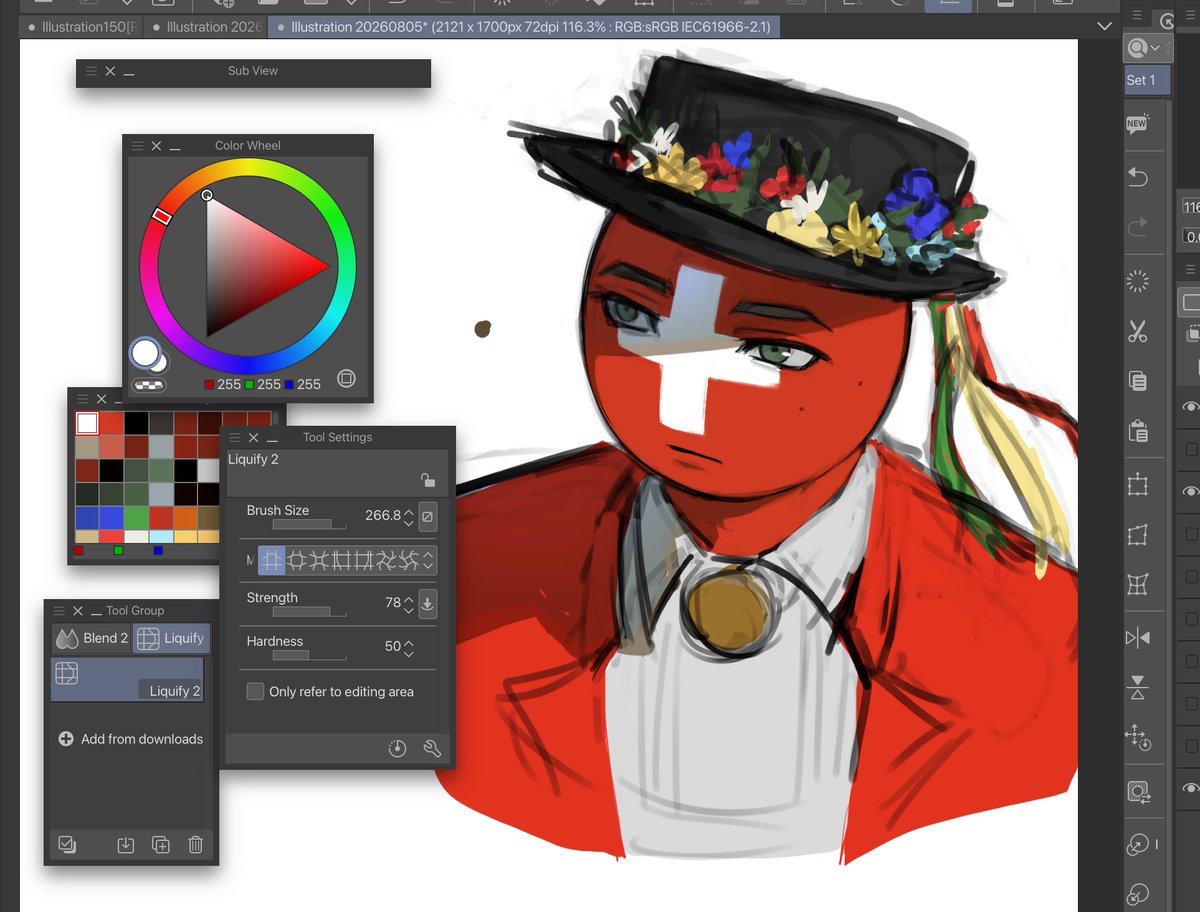Select the Twirl clockwise liquify mode icon

[385, 561]
